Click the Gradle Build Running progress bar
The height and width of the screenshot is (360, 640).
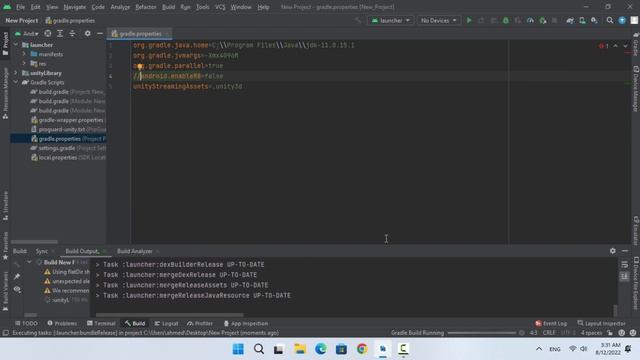[482, 333]
